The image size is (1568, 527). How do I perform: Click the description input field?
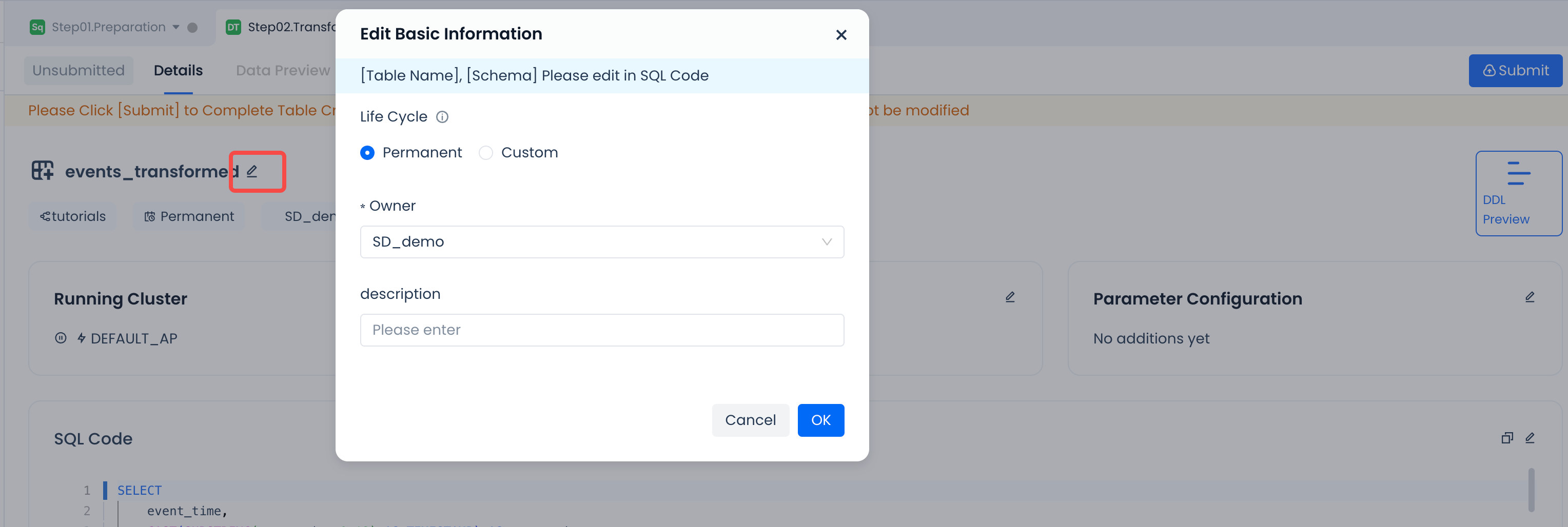click(601, 330)
